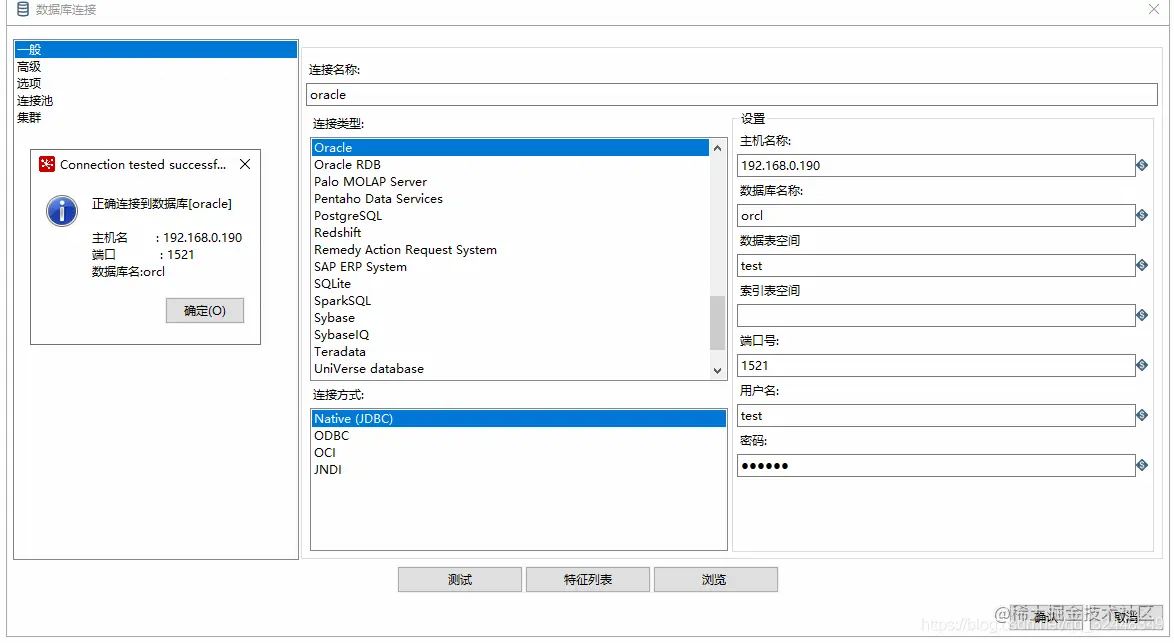Click the blue information icon in popup
The width and height of the screenshot is (1174, 643).
coord(62,211)
